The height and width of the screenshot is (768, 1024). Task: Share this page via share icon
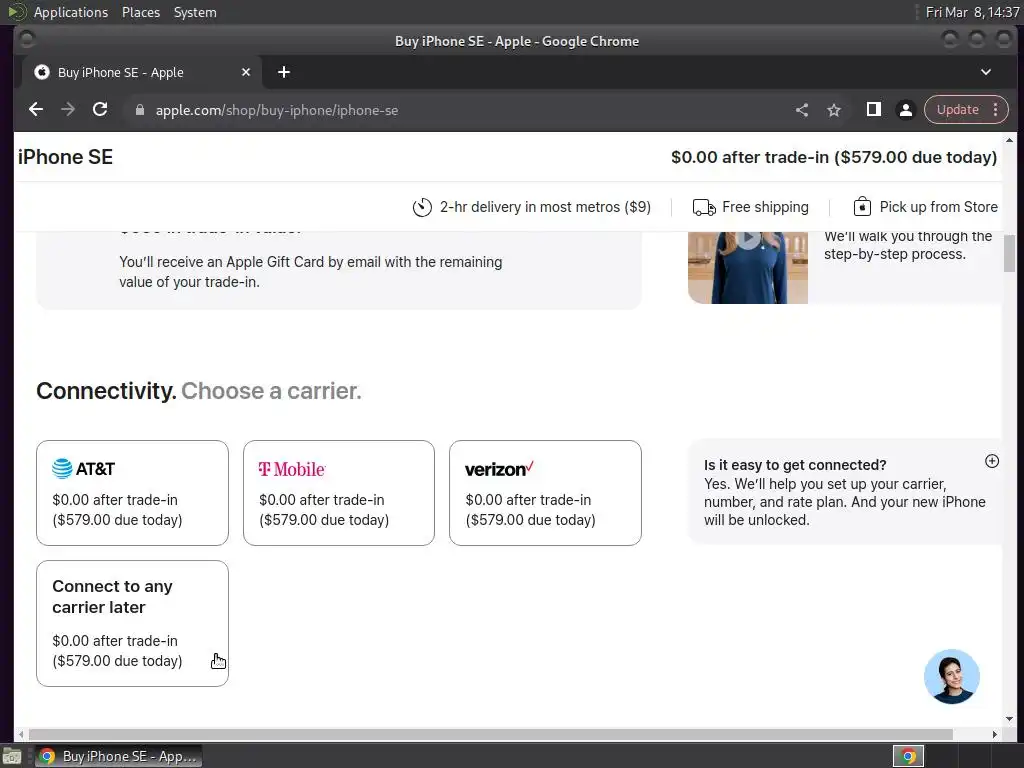802,110
